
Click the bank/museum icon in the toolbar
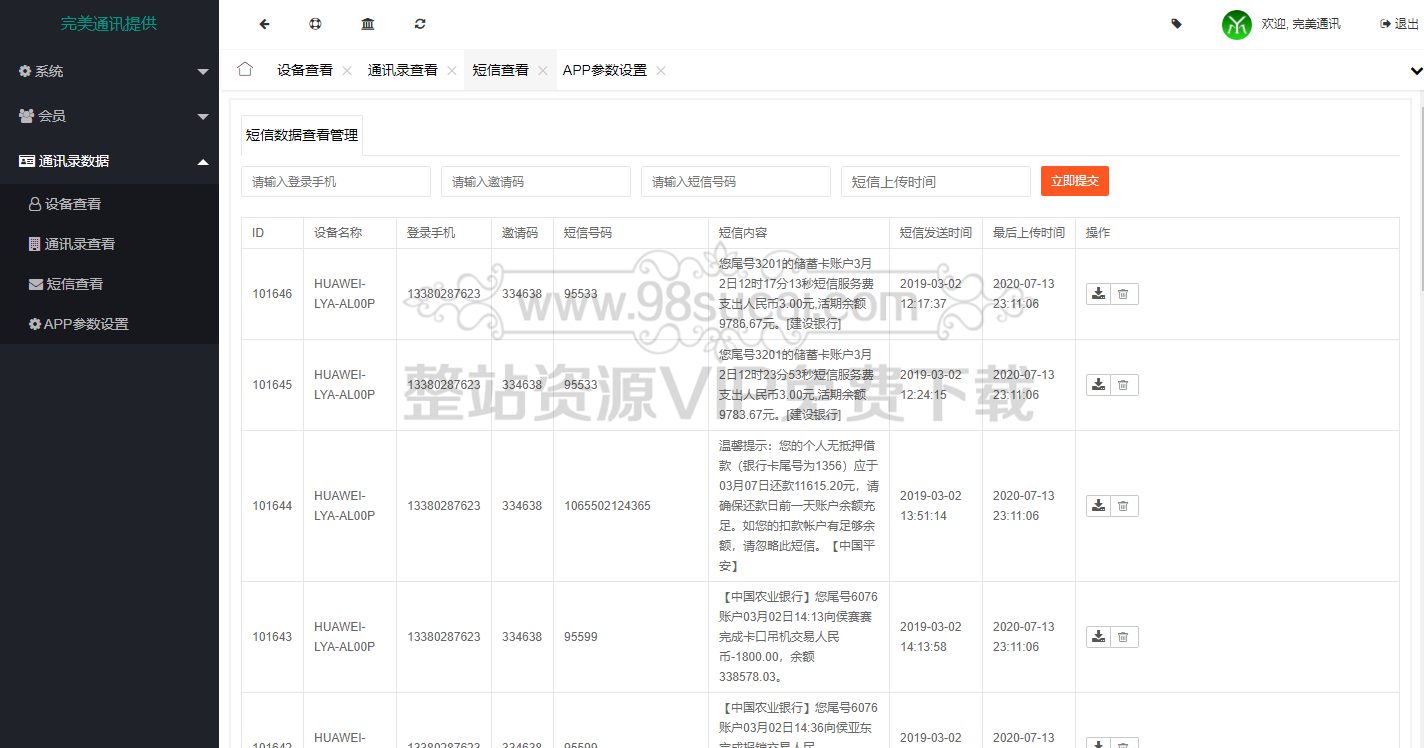point(367,23)
